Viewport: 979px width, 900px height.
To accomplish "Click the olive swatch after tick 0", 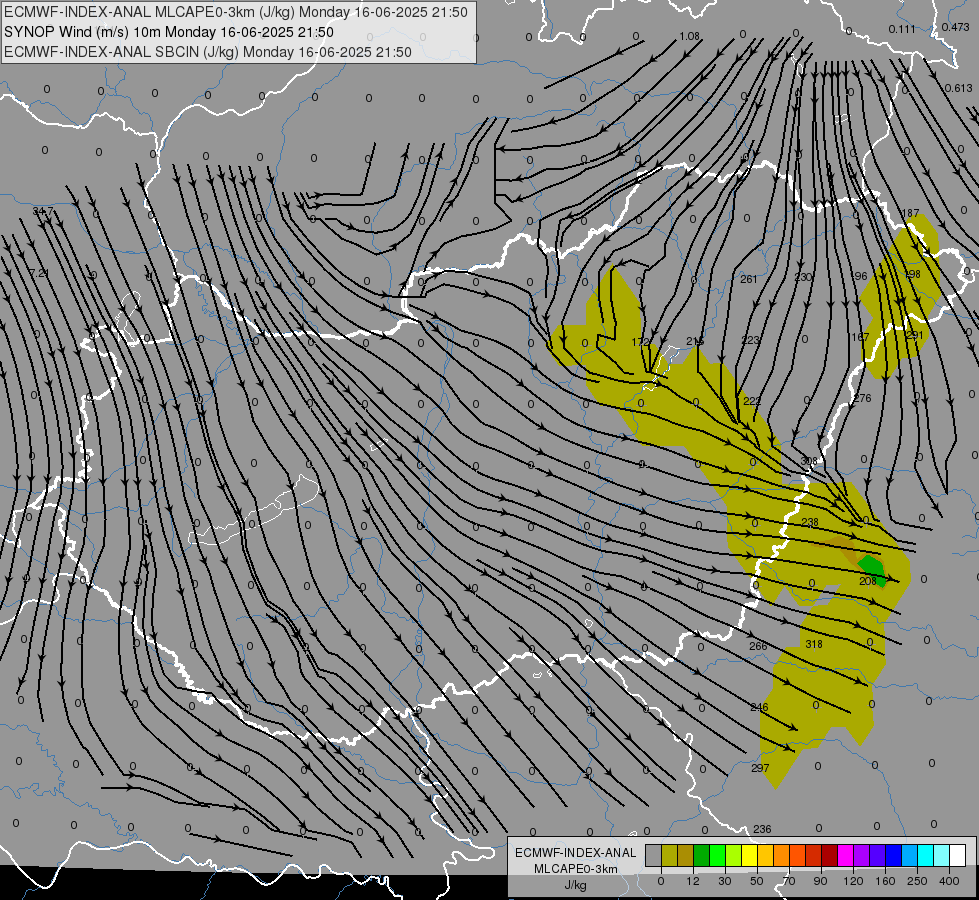I will (669, 856).
